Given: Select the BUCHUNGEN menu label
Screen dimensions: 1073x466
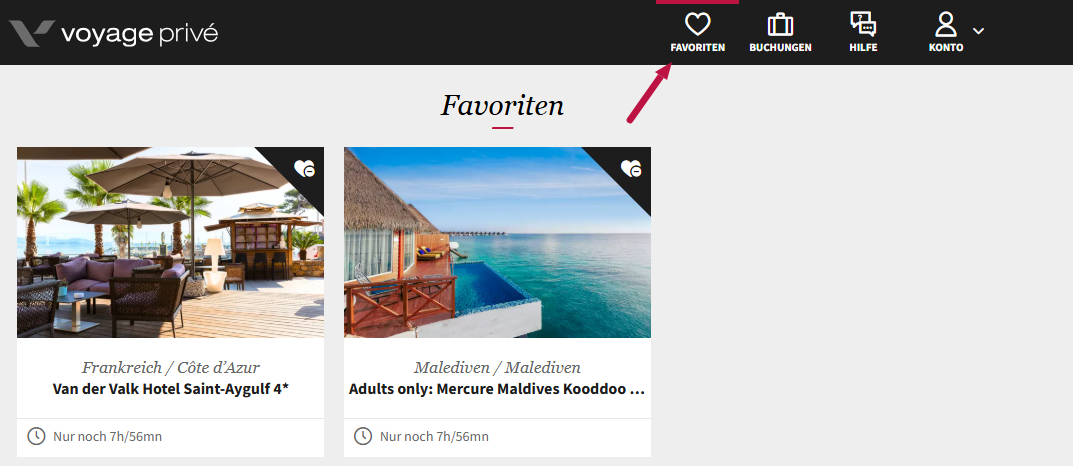Looking at the screenshot, I should tap(780, 48).
